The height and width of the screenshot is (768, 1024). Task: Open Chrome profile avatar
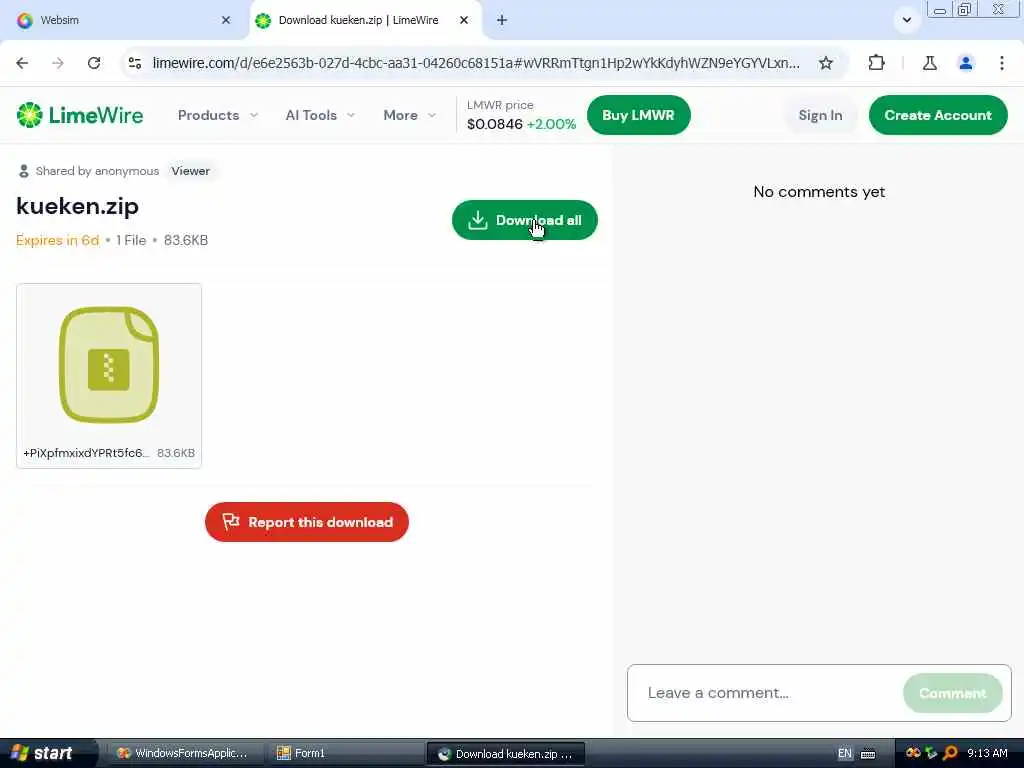(x=965, y=63)
